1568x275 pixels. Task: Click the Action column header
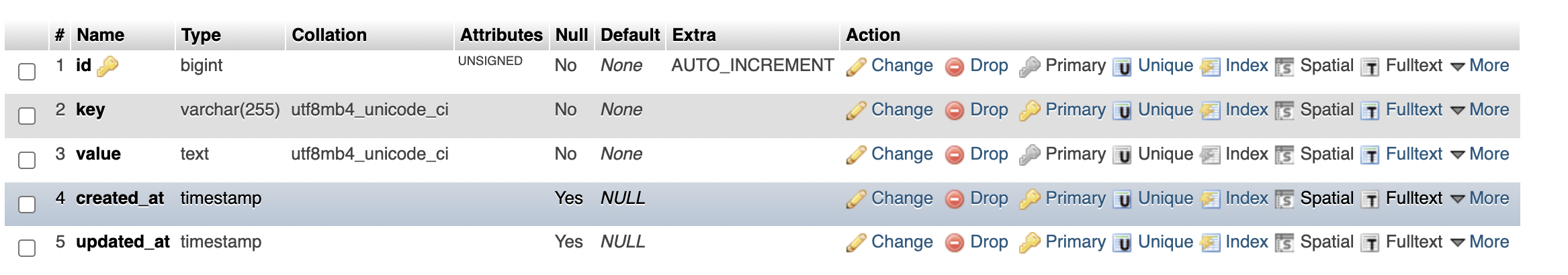[x=873, y=35]
